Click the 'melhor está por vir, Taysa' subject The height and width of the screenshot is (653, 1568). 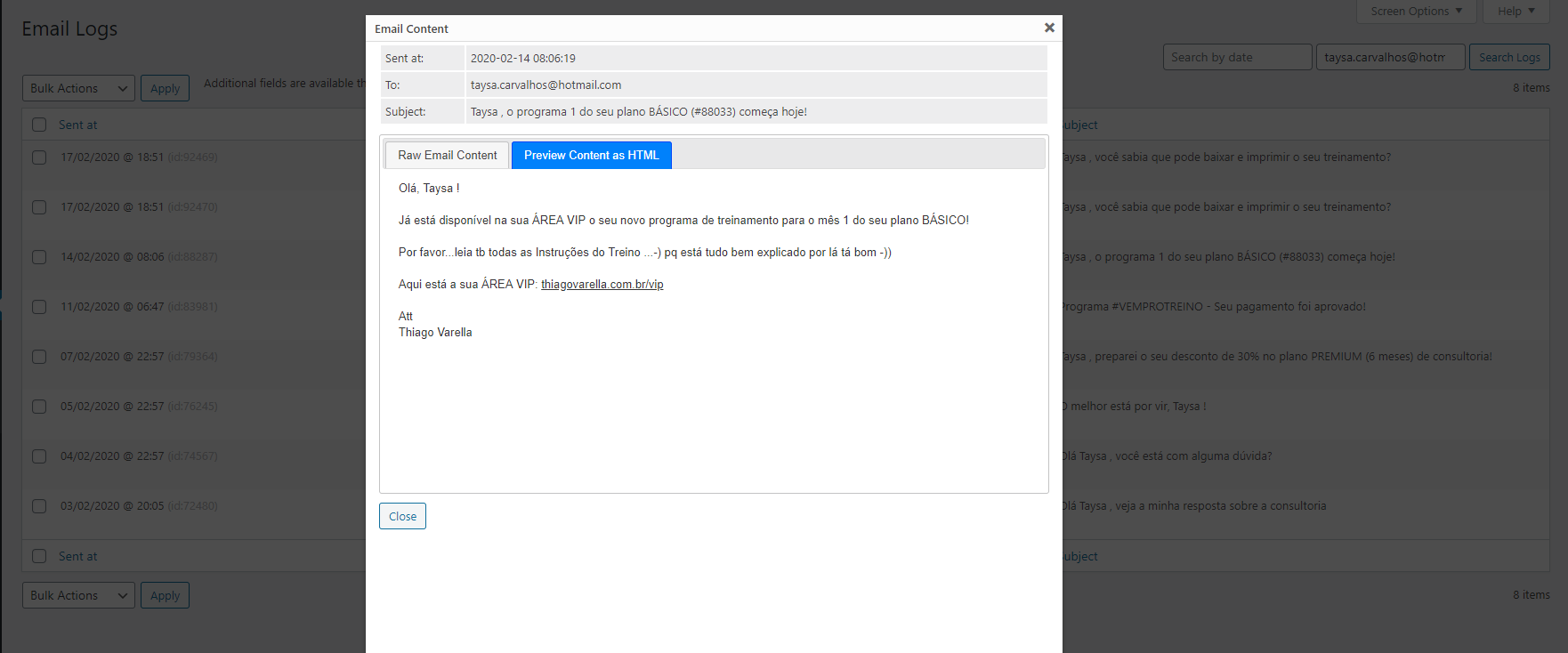click(x=1135, y=406)
